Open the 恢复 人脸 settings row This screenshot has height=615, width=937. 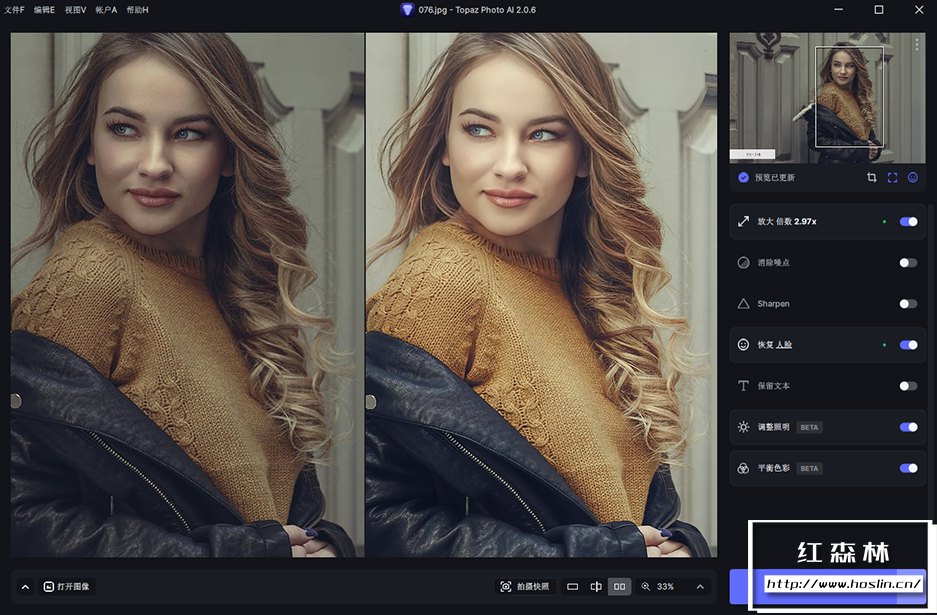tap(828, 345)
